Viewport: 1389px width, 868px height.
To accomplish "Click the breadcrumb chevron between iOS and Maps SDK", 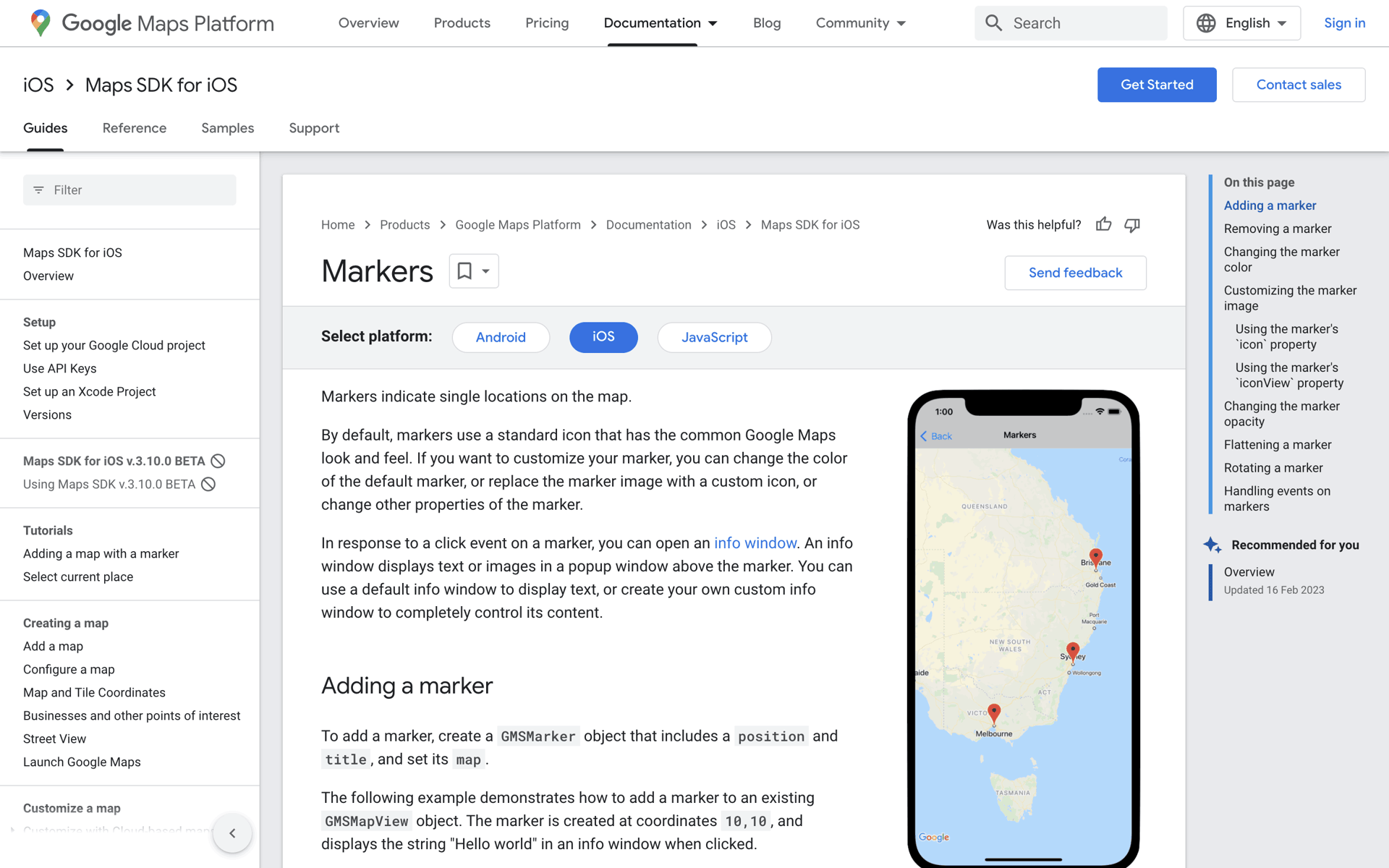I will point(749,225).
